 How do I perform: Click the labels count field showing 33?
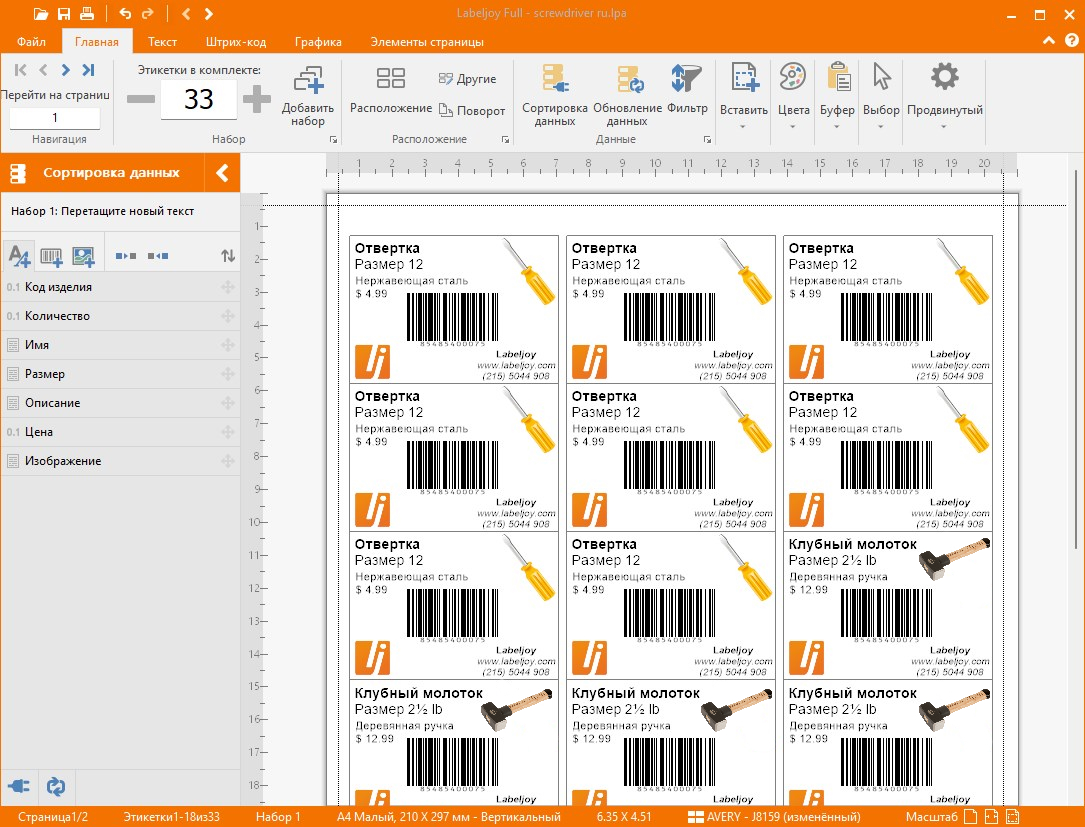[199, 99]
